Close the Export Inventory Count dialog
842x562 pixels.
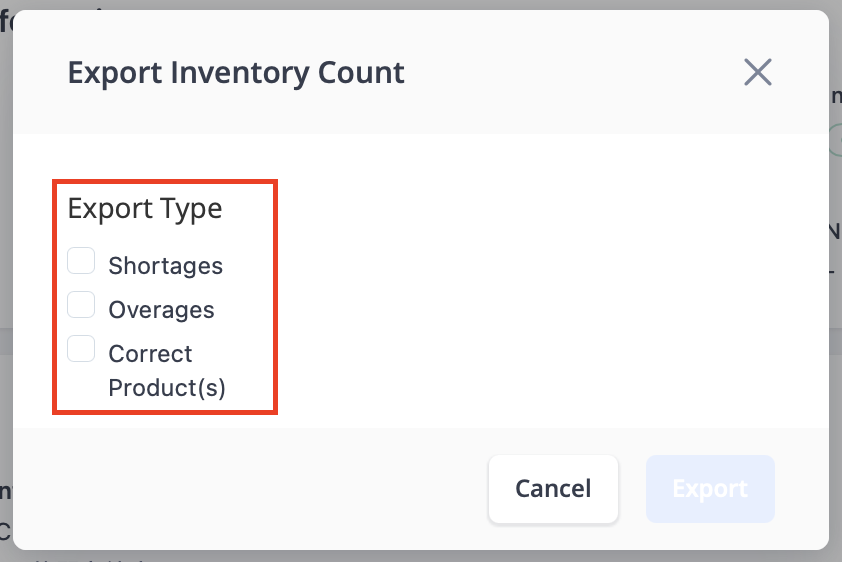(x=758, y=72)
